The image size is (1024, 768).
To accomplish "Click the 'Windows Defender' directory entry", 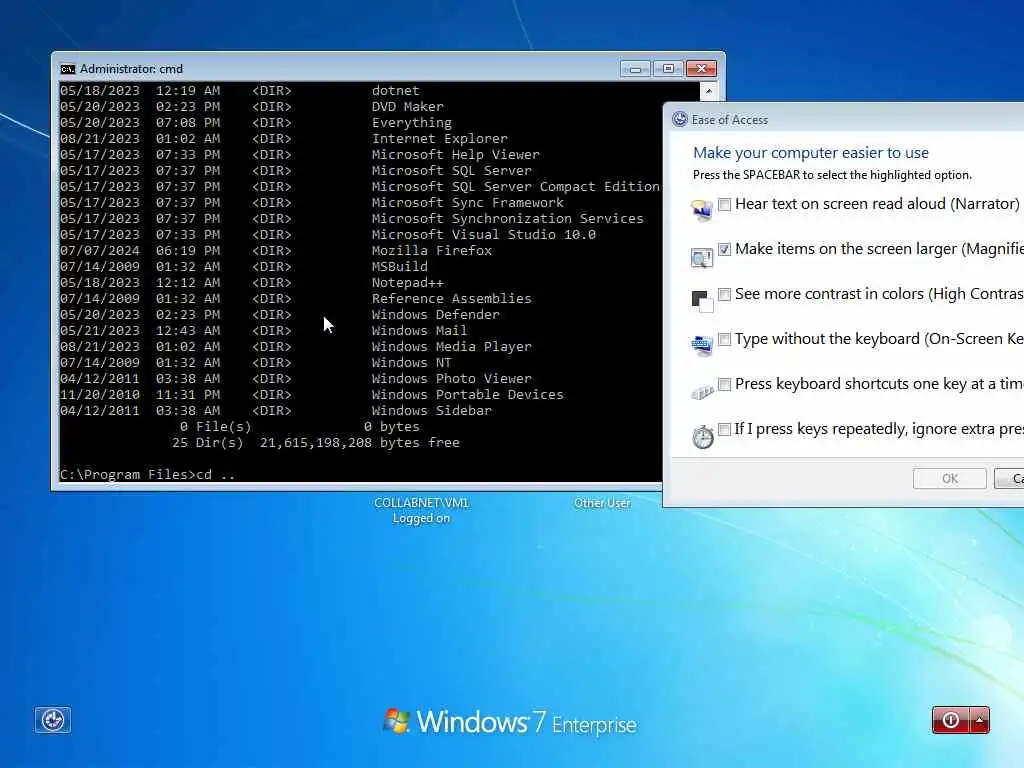I will point(436,315).
